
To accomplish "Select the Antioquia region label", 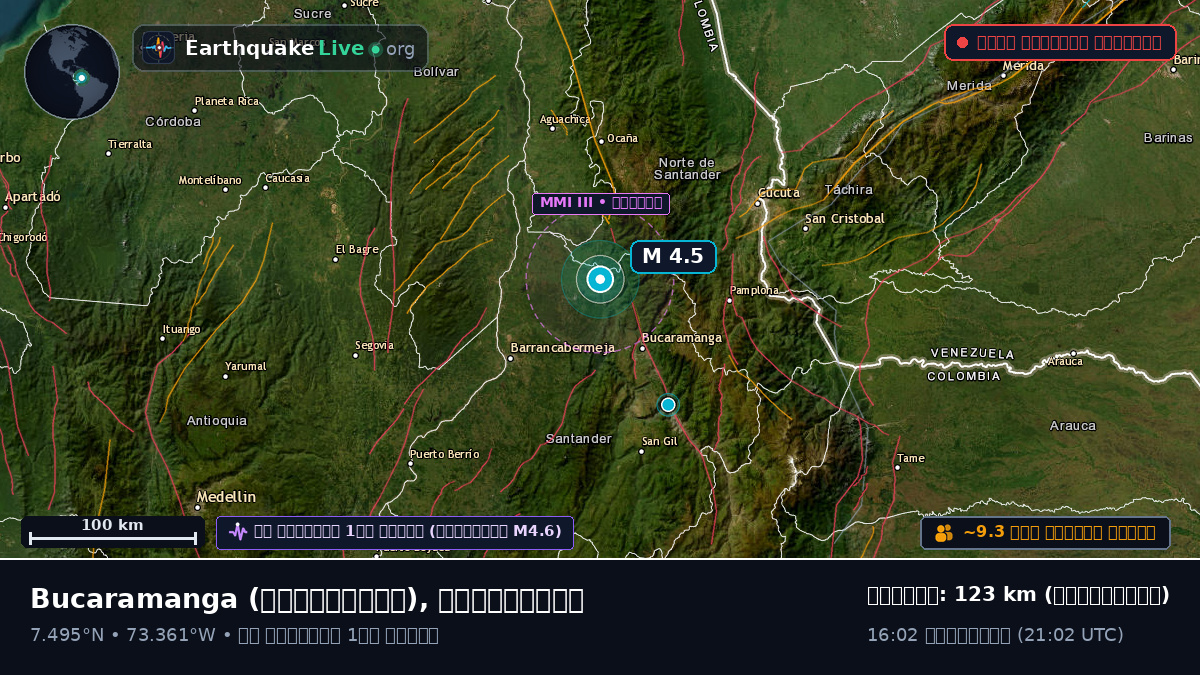I will [217, 421].
